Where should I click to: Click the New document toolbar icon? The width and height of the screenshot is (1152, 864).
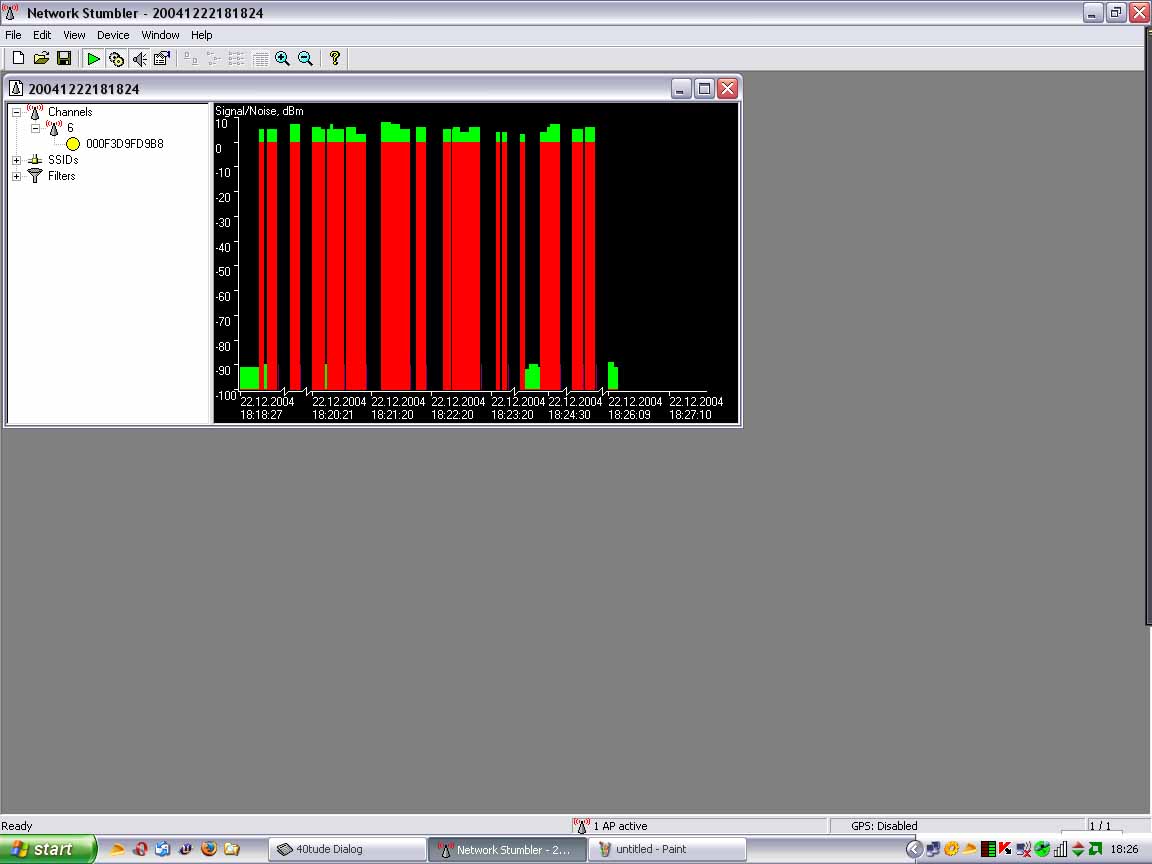click(18, 59)
